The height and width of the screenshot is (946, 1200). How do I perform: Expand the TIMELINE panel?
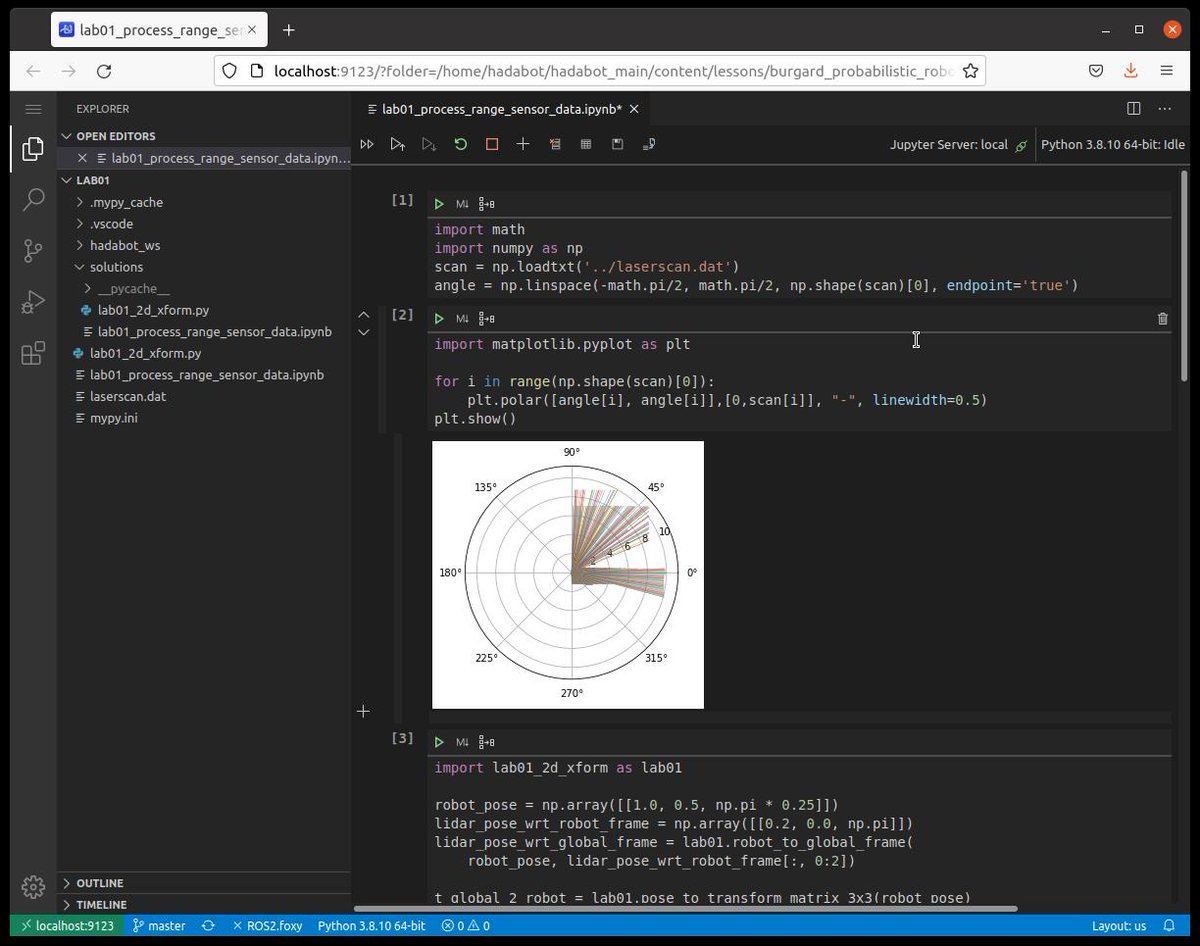pyautogui.click(x=203, y=904)
